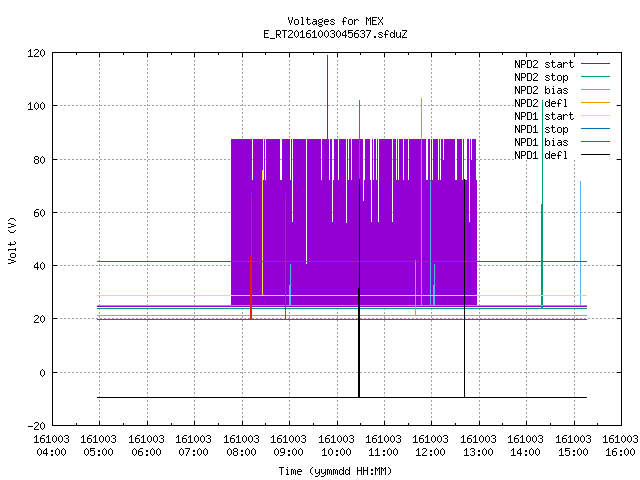Click the 0 y-axis tick label
Viewport: 640px width, 480px height.
pos(42,373)
